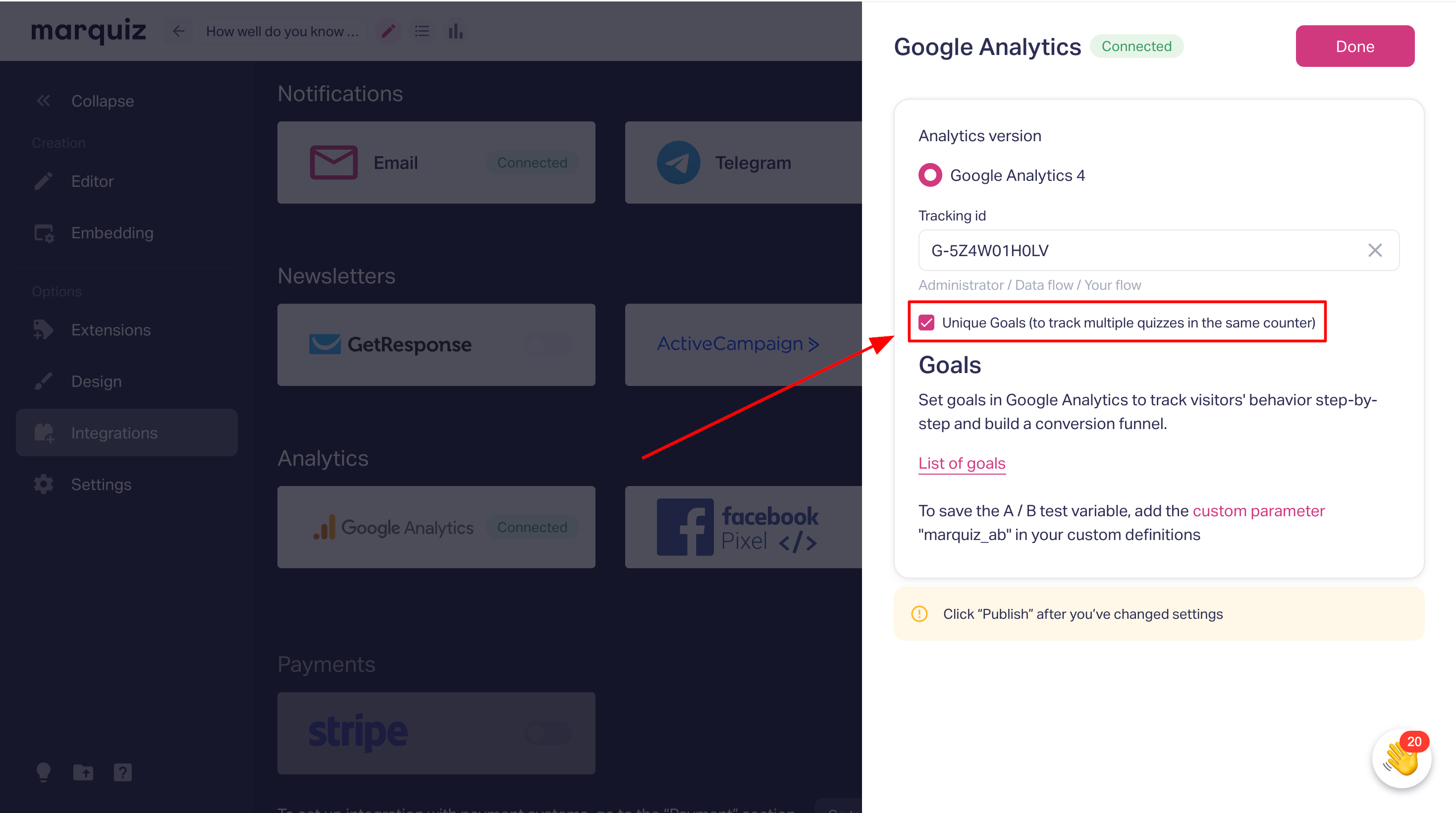The width and height of the screenshot is (1456, 813).
Task: Click the question mark help icon
Action: pyautogui.click(x=123, y=772)
